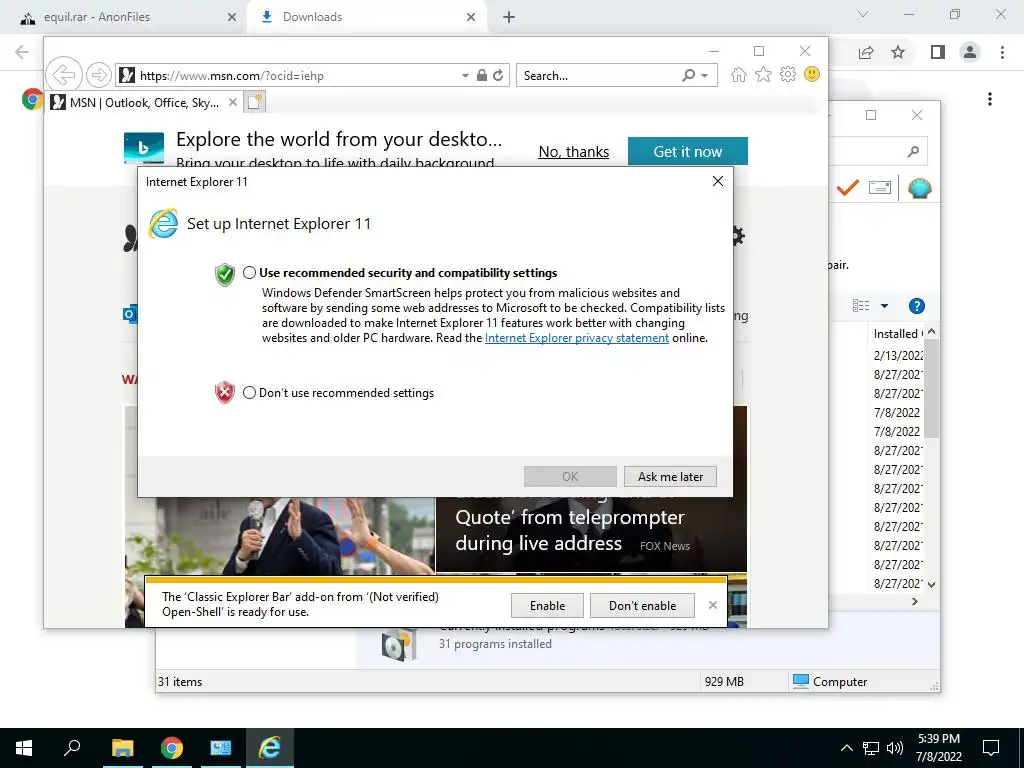Click search icon in Programs window

coord(913,152)
